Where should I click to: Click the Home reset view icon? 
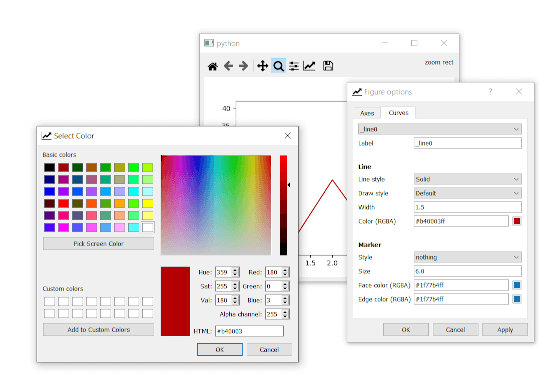tap(212, 66)
